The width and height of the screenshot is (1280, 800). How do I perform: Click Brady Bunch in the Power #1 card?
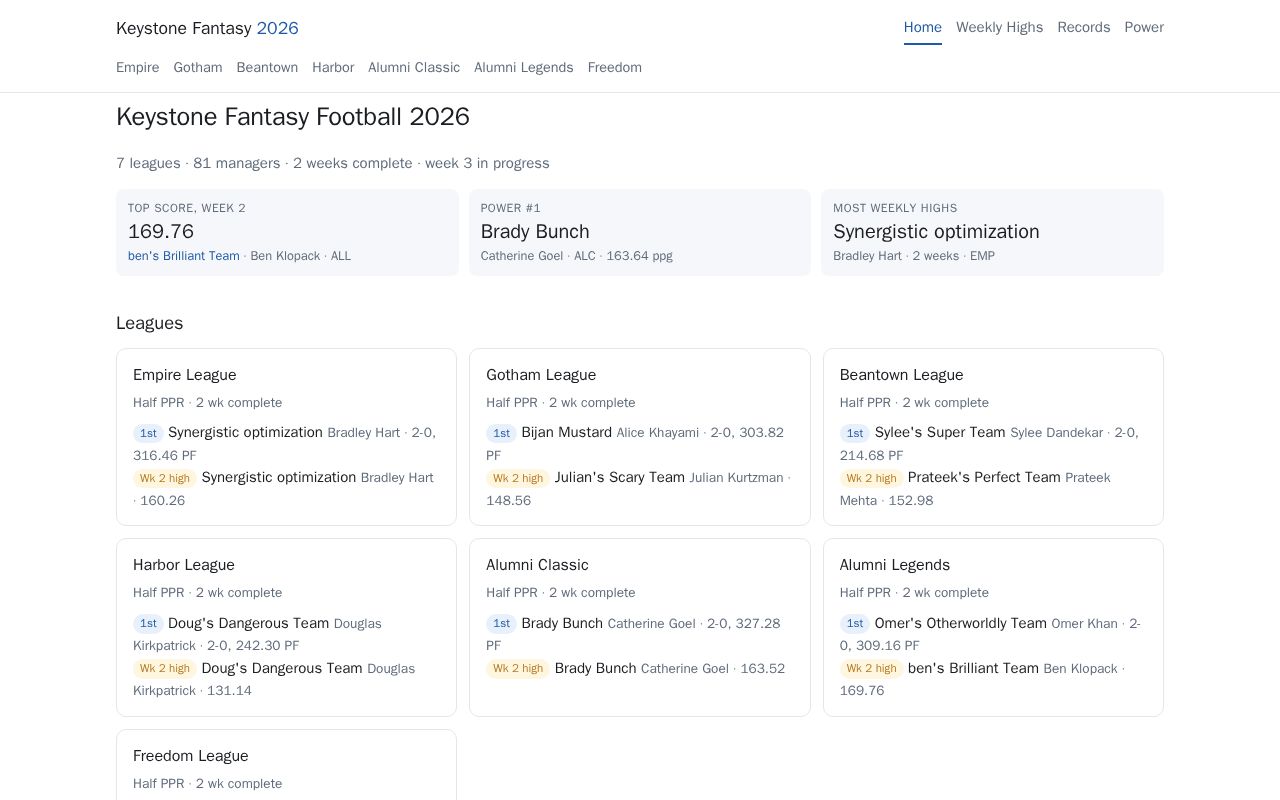click(535, 232)
